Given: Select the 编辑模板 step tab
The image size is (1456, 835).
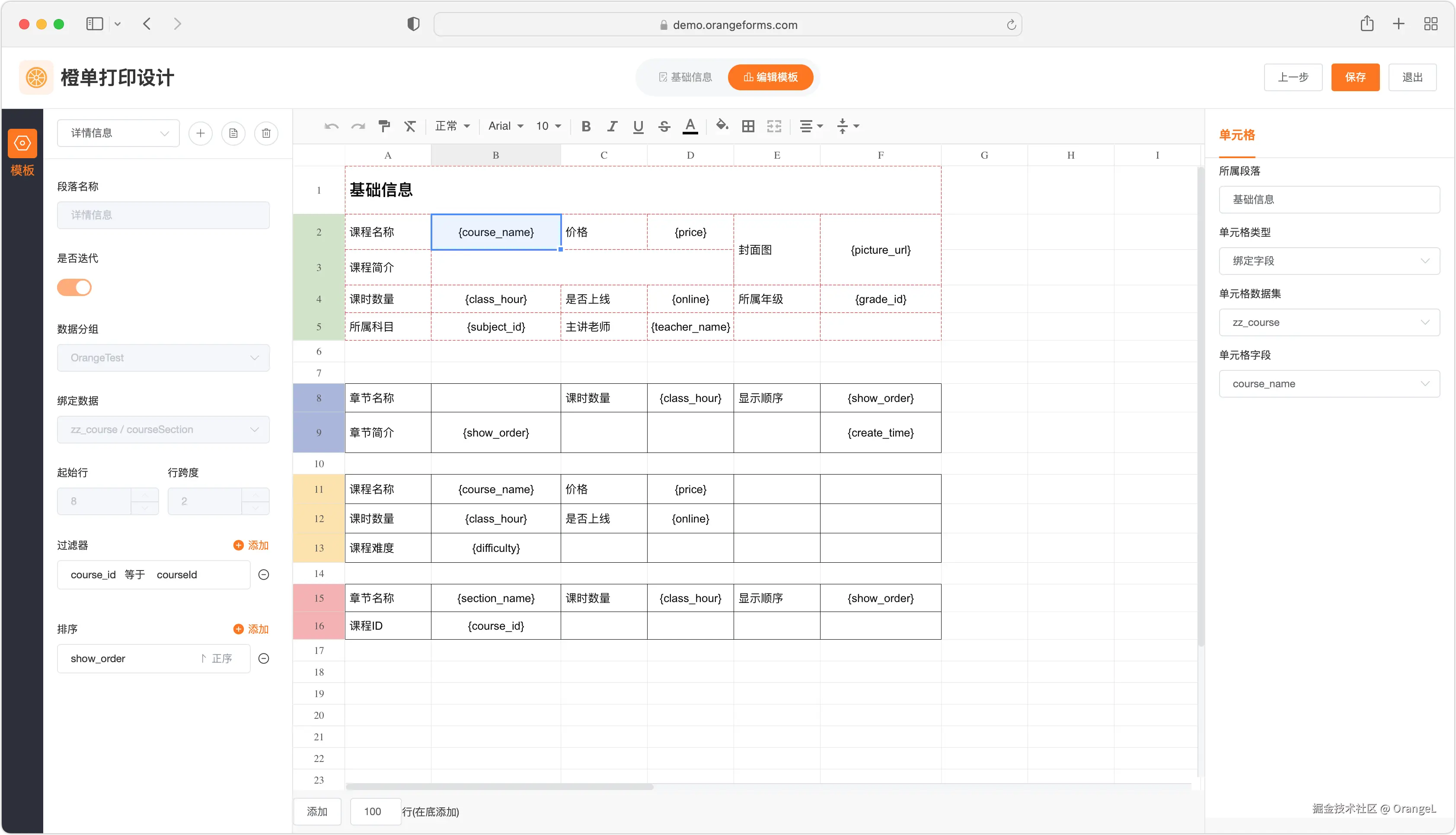Looking at the screenshot, I should [x=770, y=77].
